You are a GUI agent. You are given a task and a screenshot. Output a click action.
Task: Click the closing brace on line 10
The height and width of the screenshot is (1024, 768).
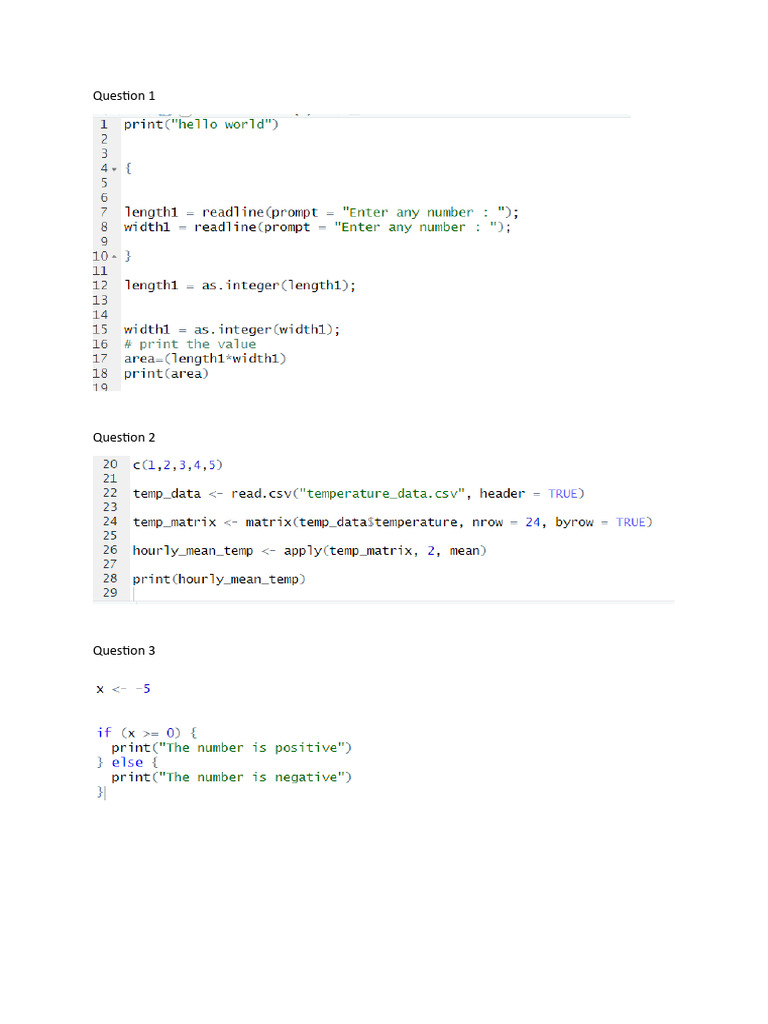[x=129, y=256]
